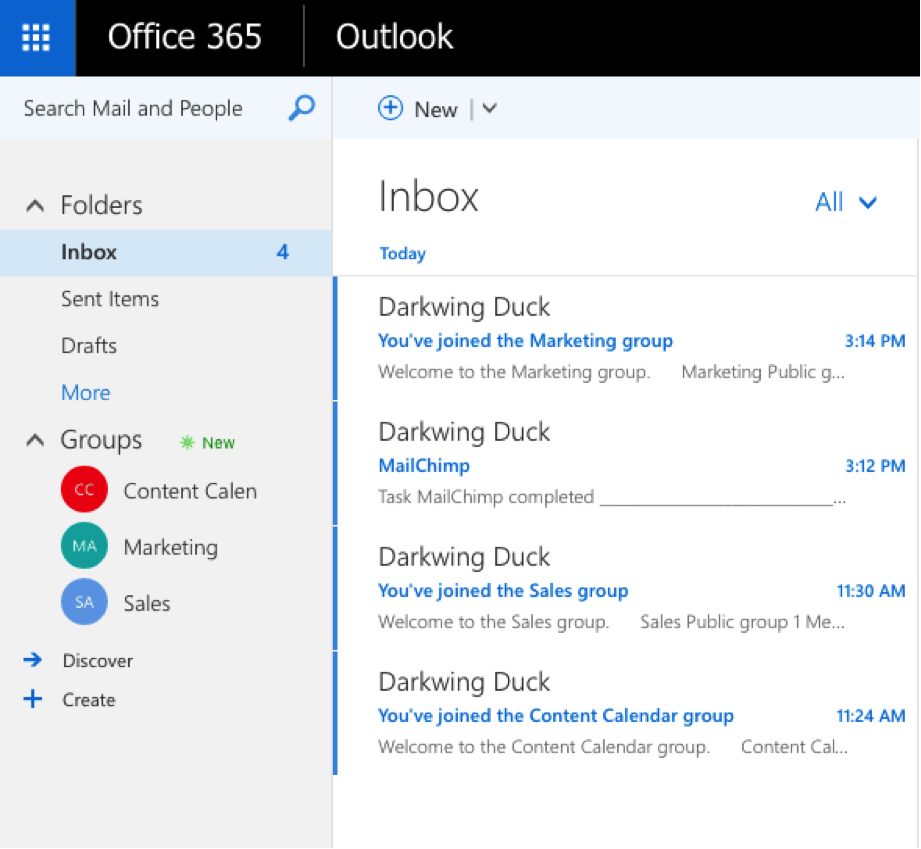
Task: Open the MailChimp email
Action: (627, 464)
